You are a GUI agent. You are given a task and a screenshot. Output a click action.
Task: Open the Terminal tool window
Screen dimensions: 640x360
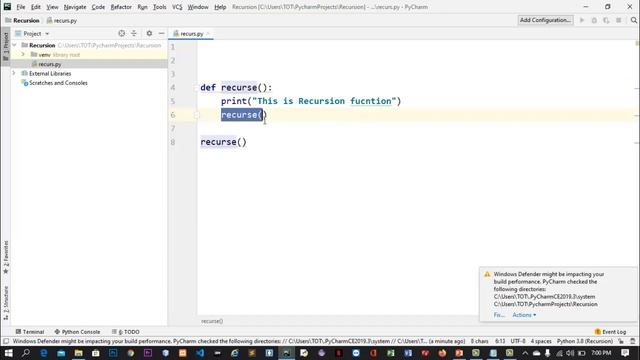[29, 332]
